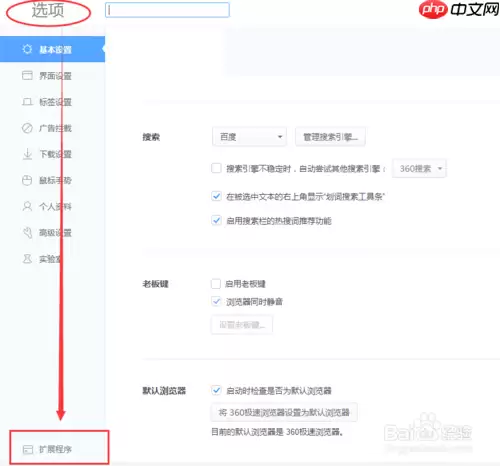Toggle 浏览器同时静音 checkbox

(x=216, y=301)
